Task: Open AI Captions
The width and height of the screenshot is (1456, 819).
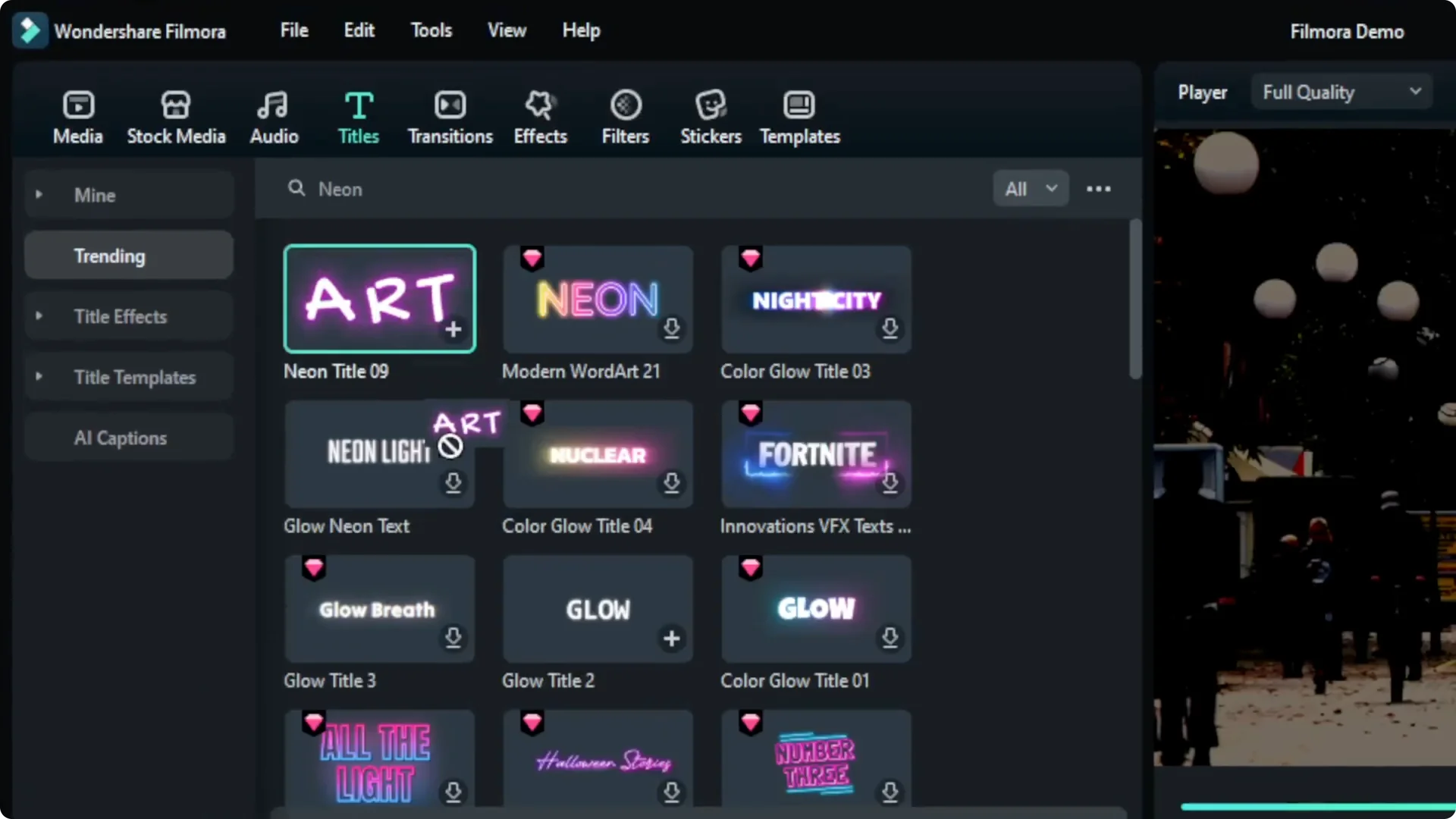Action: pyautogui.click(x=120, y=438)
